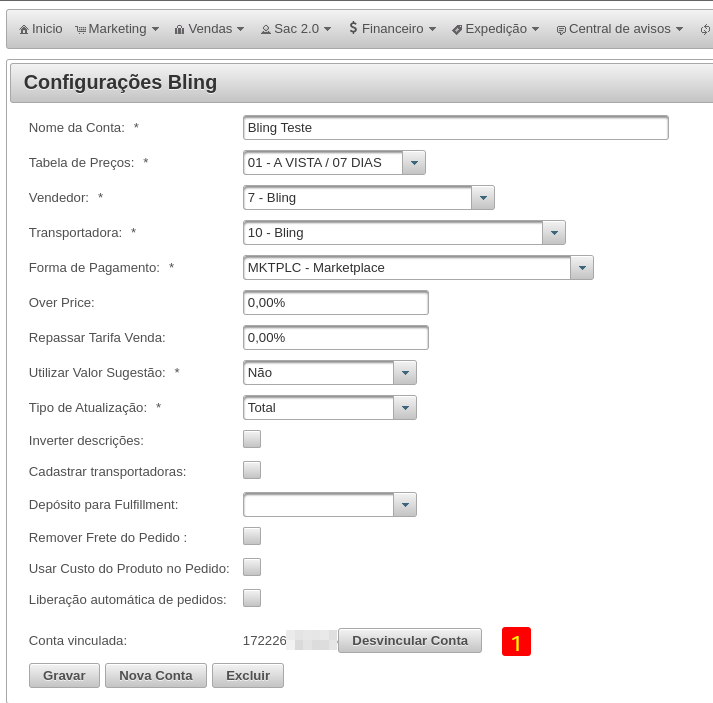Expand the Depósito para Fulfillment dropdown arrow
Viewport: 713px width, 703px height.
tap(405, 505)
